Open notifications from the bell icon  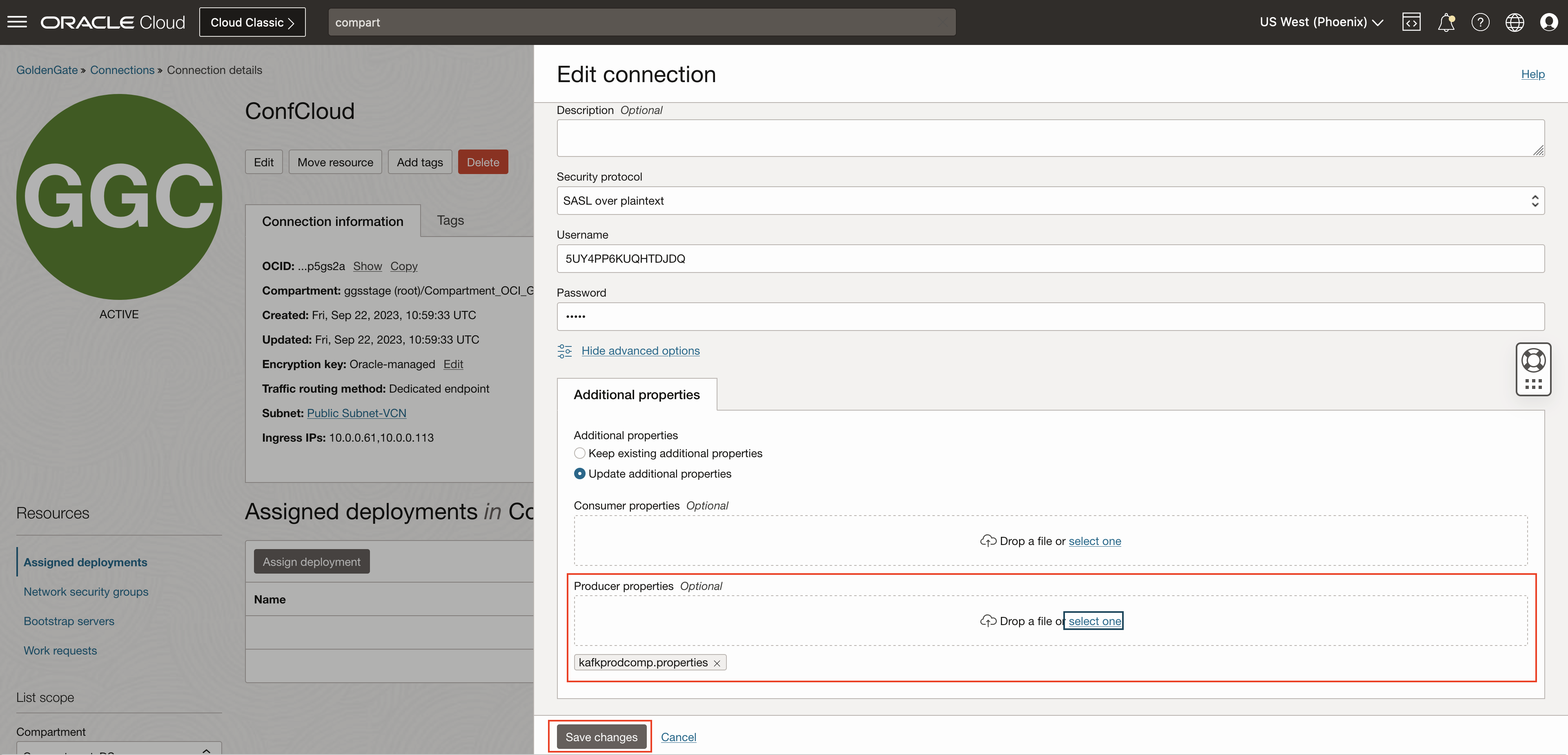click(1446, 22)
